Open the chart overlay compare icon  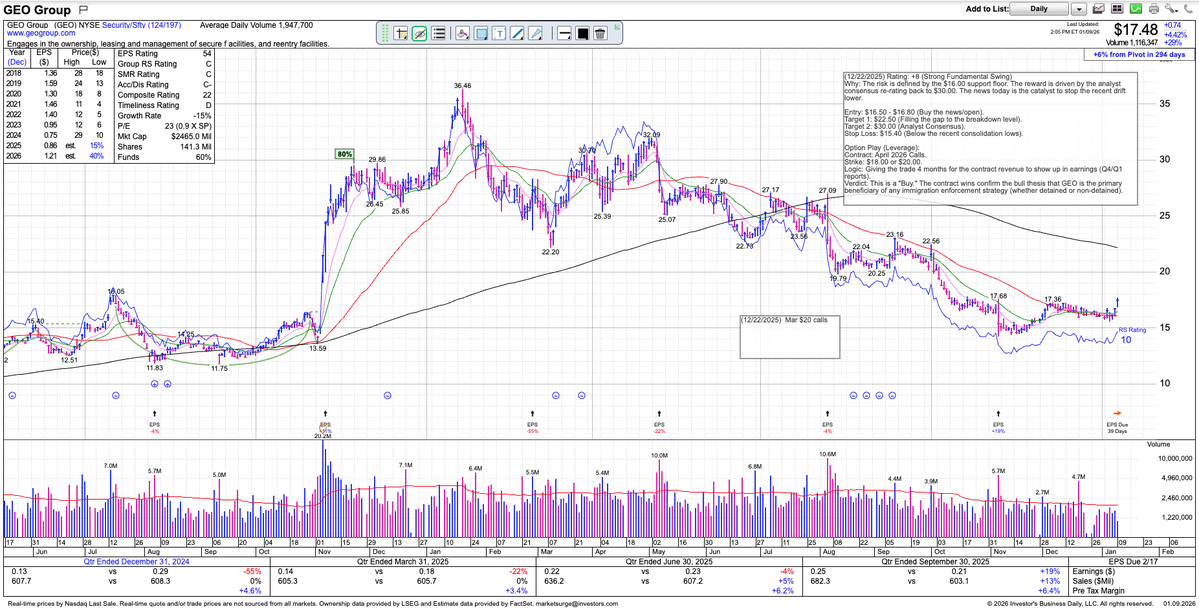tap(1099, 8)
